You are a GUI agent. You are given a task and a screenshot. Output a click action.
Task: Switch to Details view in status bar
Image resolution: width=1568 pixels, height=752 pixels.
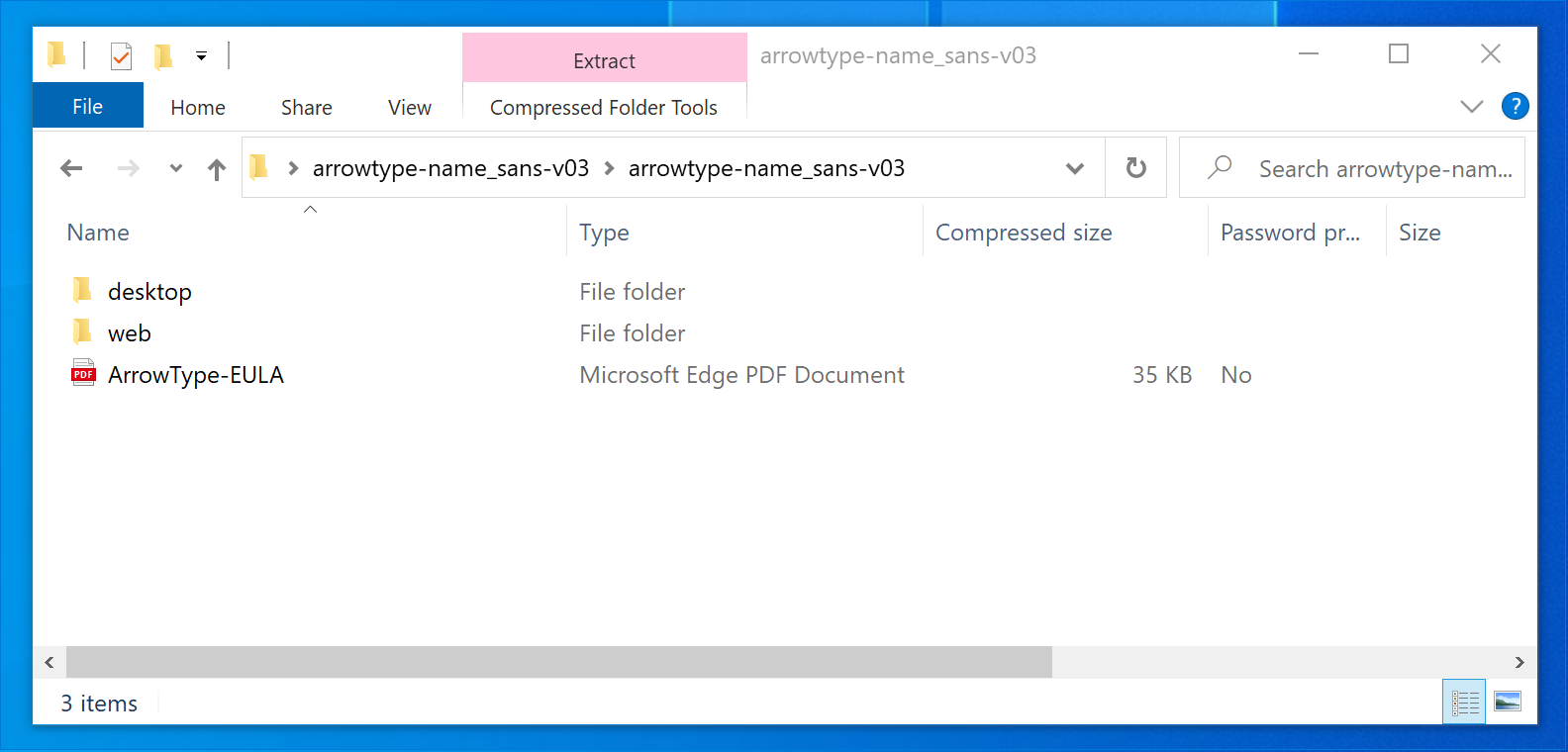click(x=1464, y=703)
